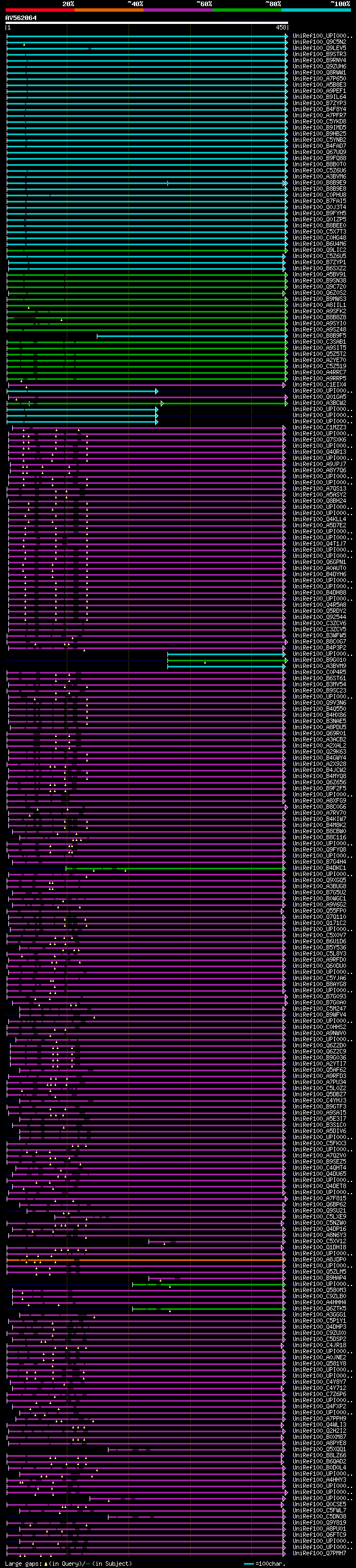The width and height of the screenshot is (356, 1568).
Task: Select the UniRef100_Q9FYQ8 label
Action: tap(319, 849)
